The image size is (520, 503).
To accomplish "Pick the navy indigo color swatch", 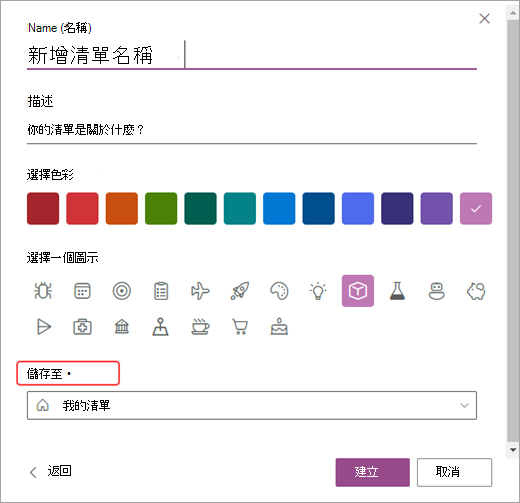I will point(397,208).
